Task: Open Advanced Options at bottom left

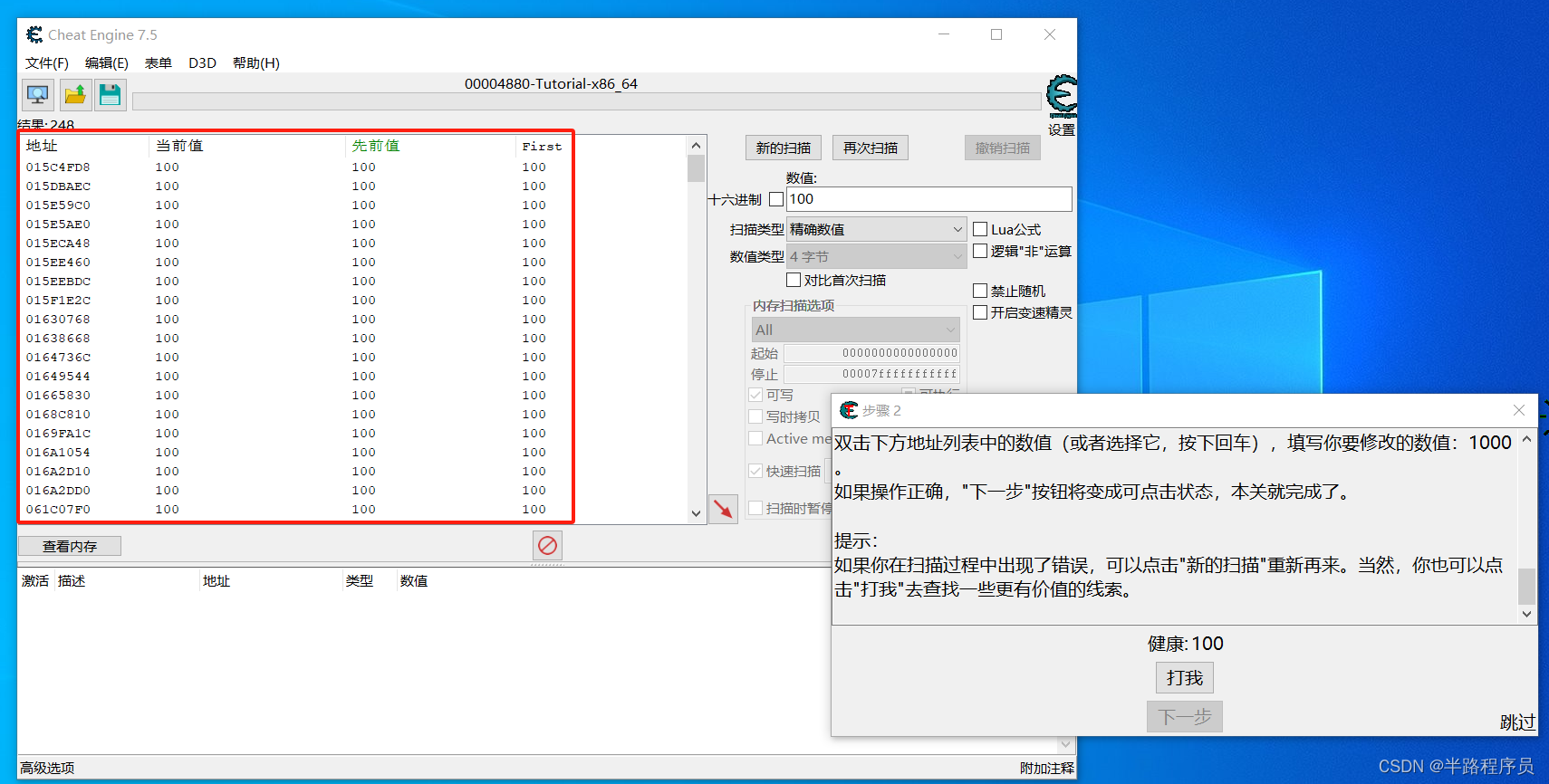Action: tap(47, 768)
